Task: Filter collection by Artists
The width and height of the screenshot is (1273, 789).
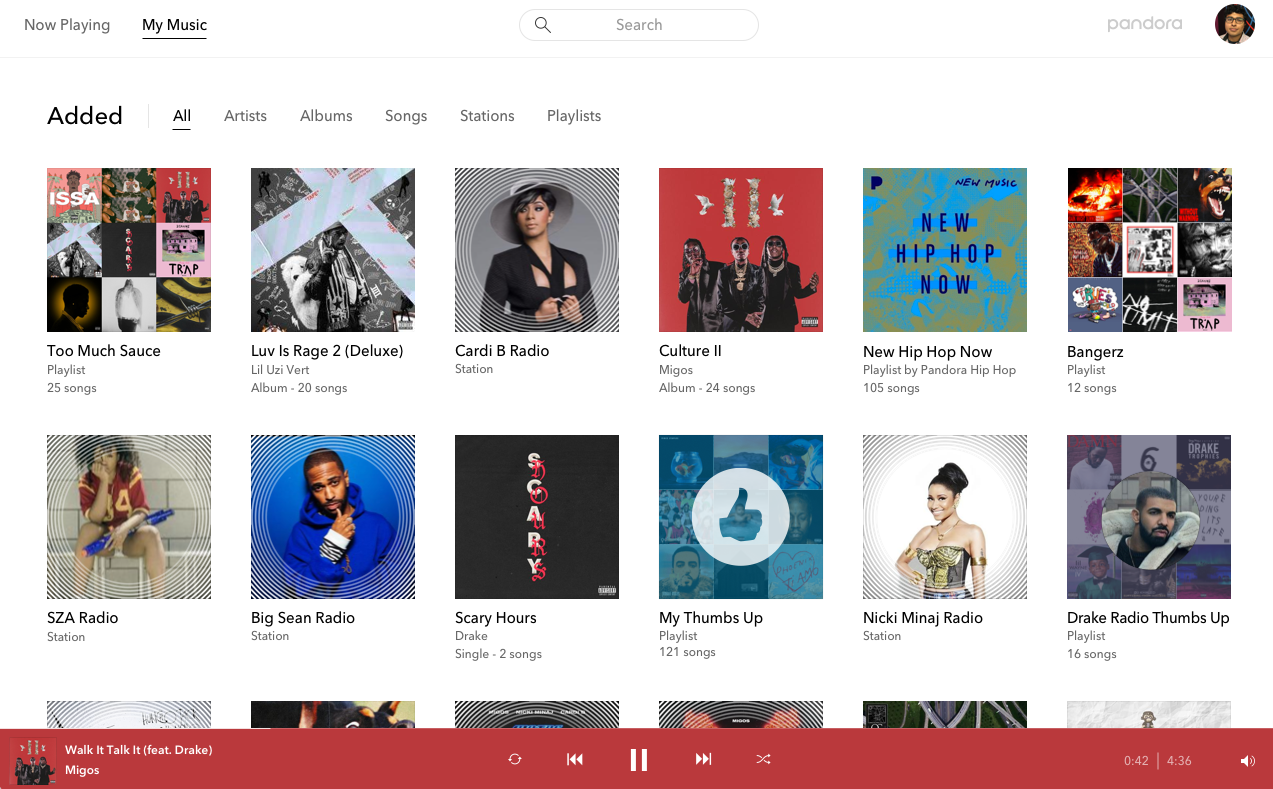Action: point(245,116)
